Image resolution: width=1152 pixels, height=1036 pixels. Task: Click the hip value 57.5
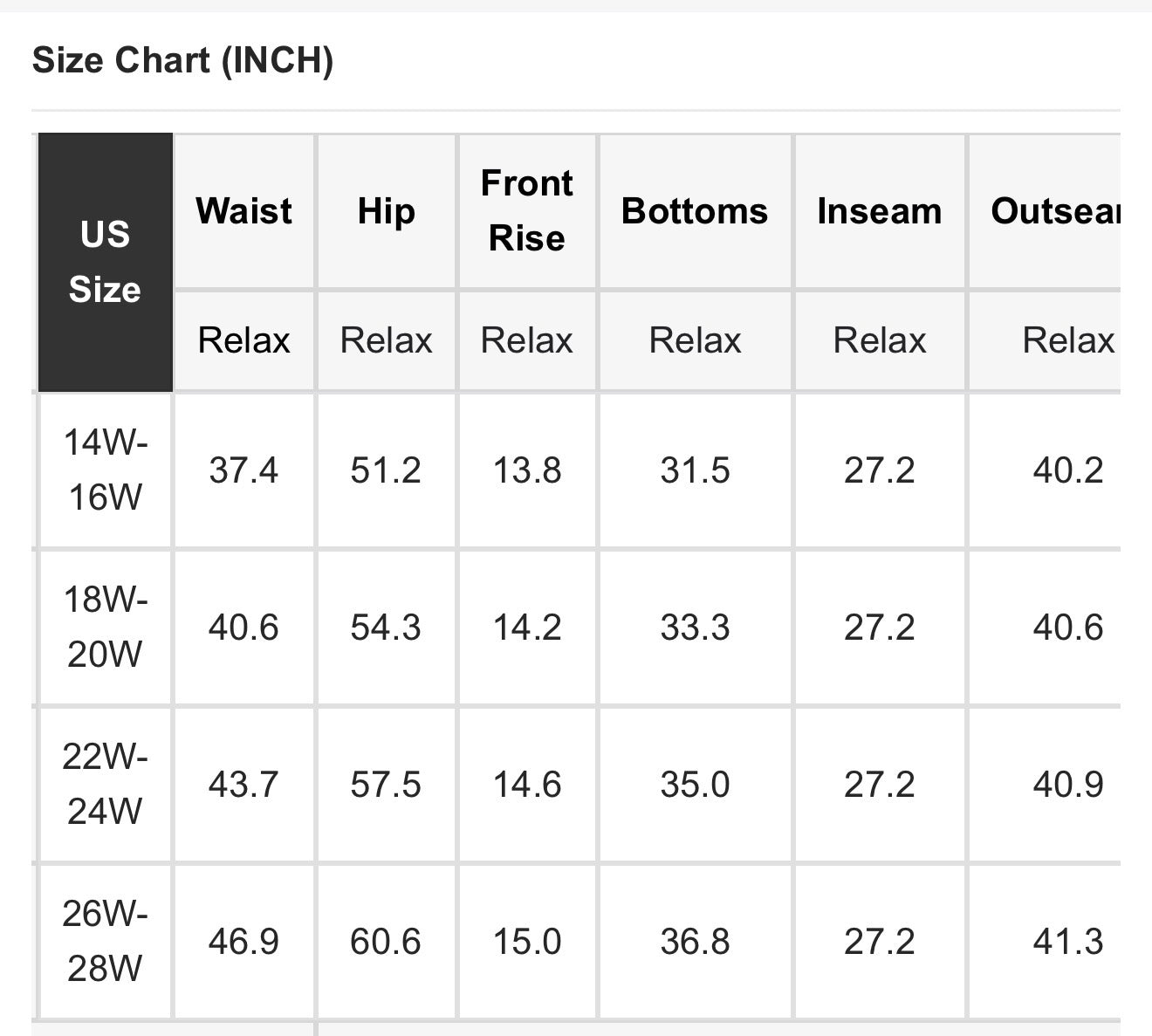[386, 785]
